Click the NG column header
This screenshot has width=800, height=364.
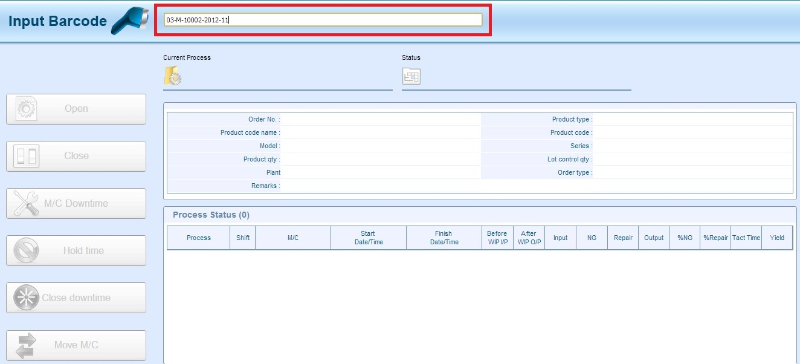pos(592,238)
